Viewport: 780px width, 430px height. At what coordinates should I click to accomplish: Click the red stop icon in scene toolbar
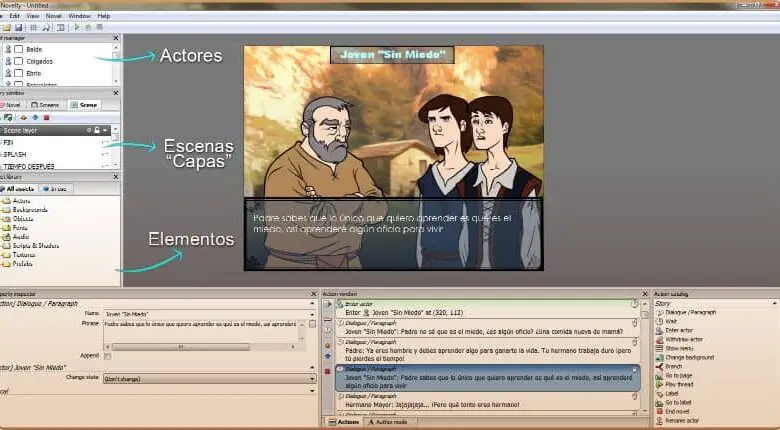[47, 118]
